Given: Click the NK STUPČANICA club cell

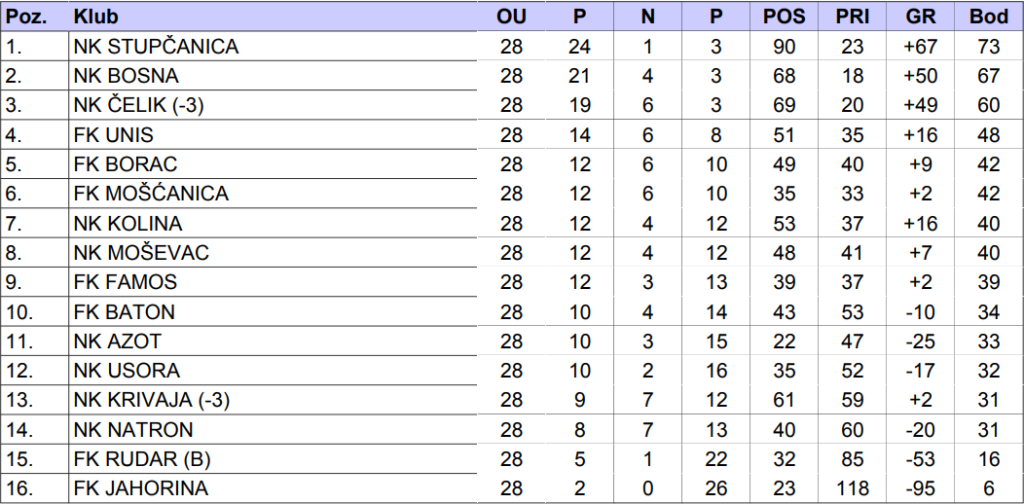Looking at the screenshot, I should [156, 46].
